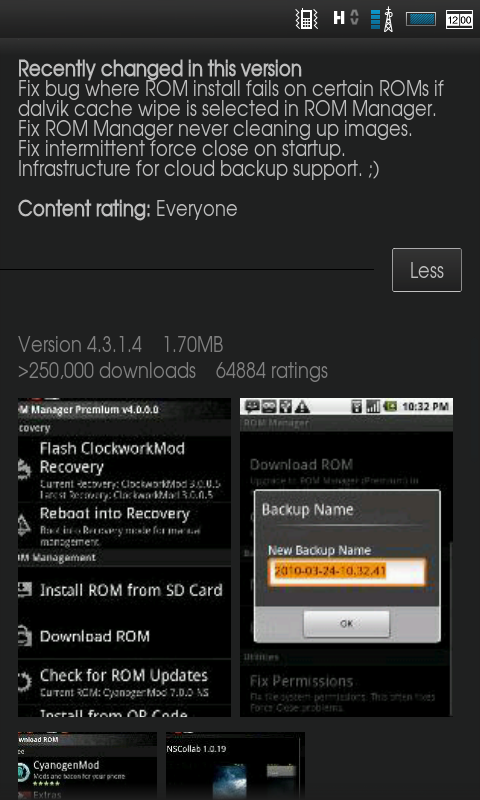Viewport: 480px width, 800px height.
Task: Tap the Install ROM from SD Card icon
Action: click(24, 589)
